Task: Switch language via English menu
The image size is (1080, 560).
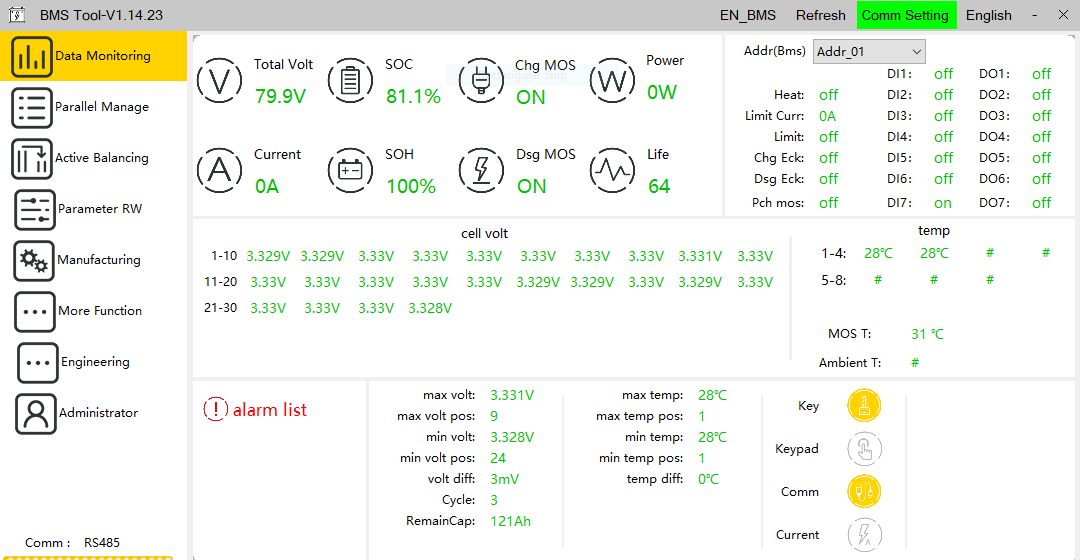Action: coord(988,15)
